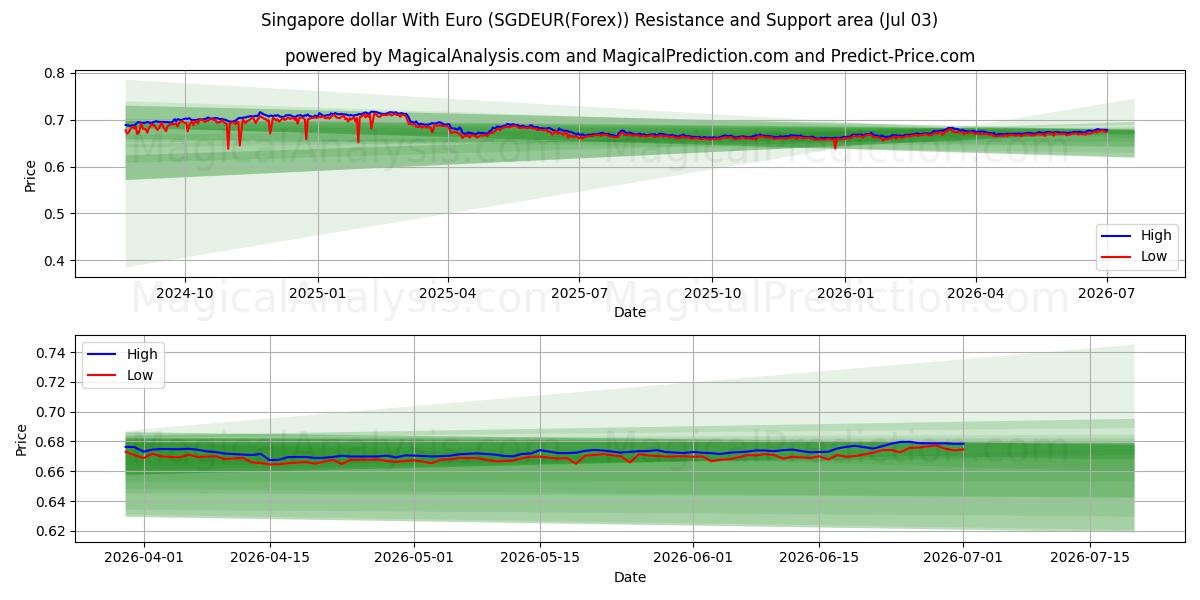
Task: Click the '0.64' price tick in bottom chart
Action: [x=52, y=502]
